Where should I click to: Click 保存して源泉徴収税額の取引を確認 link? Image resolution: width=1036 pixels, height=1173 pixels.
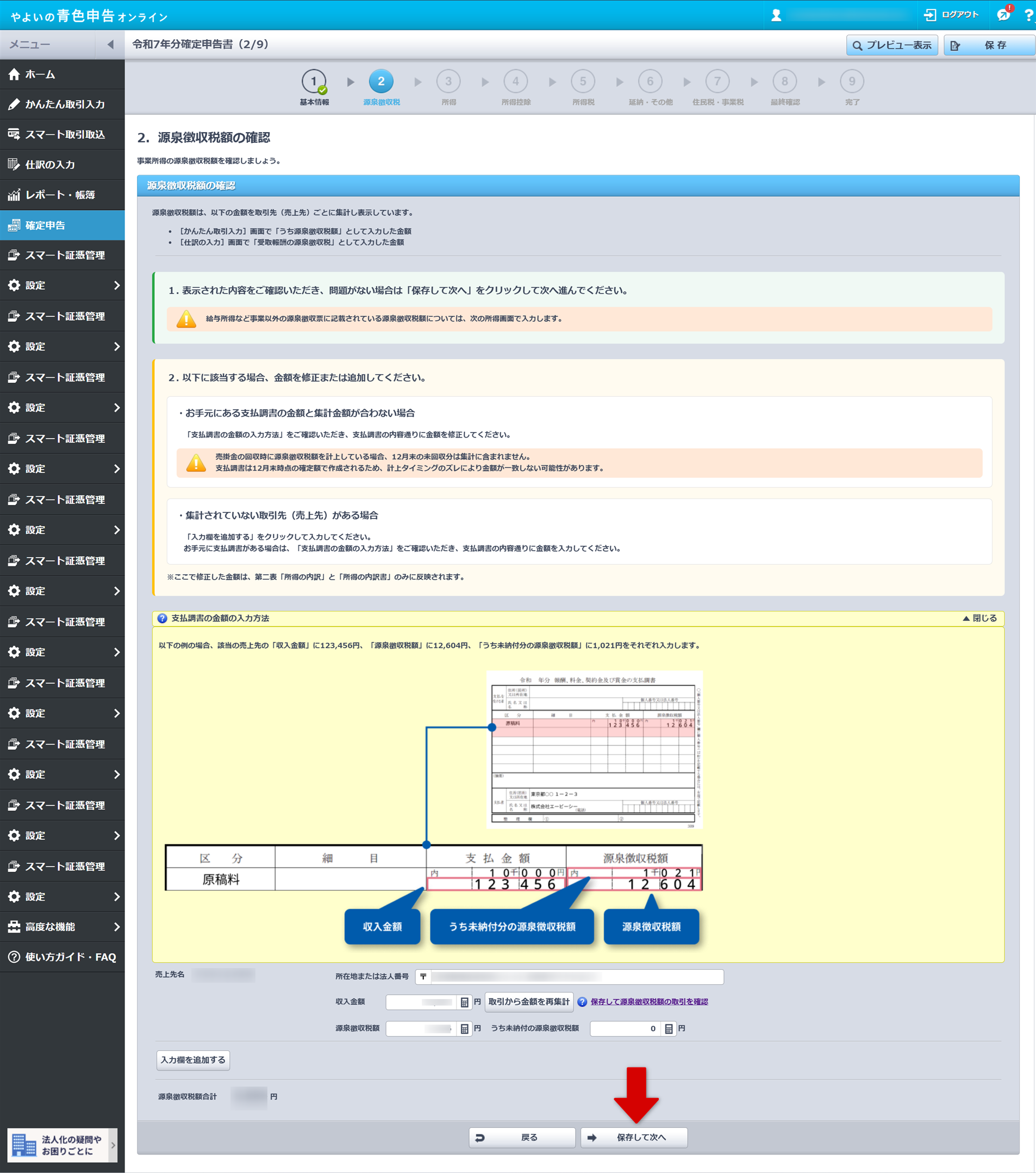click(x=649, y=1002)
